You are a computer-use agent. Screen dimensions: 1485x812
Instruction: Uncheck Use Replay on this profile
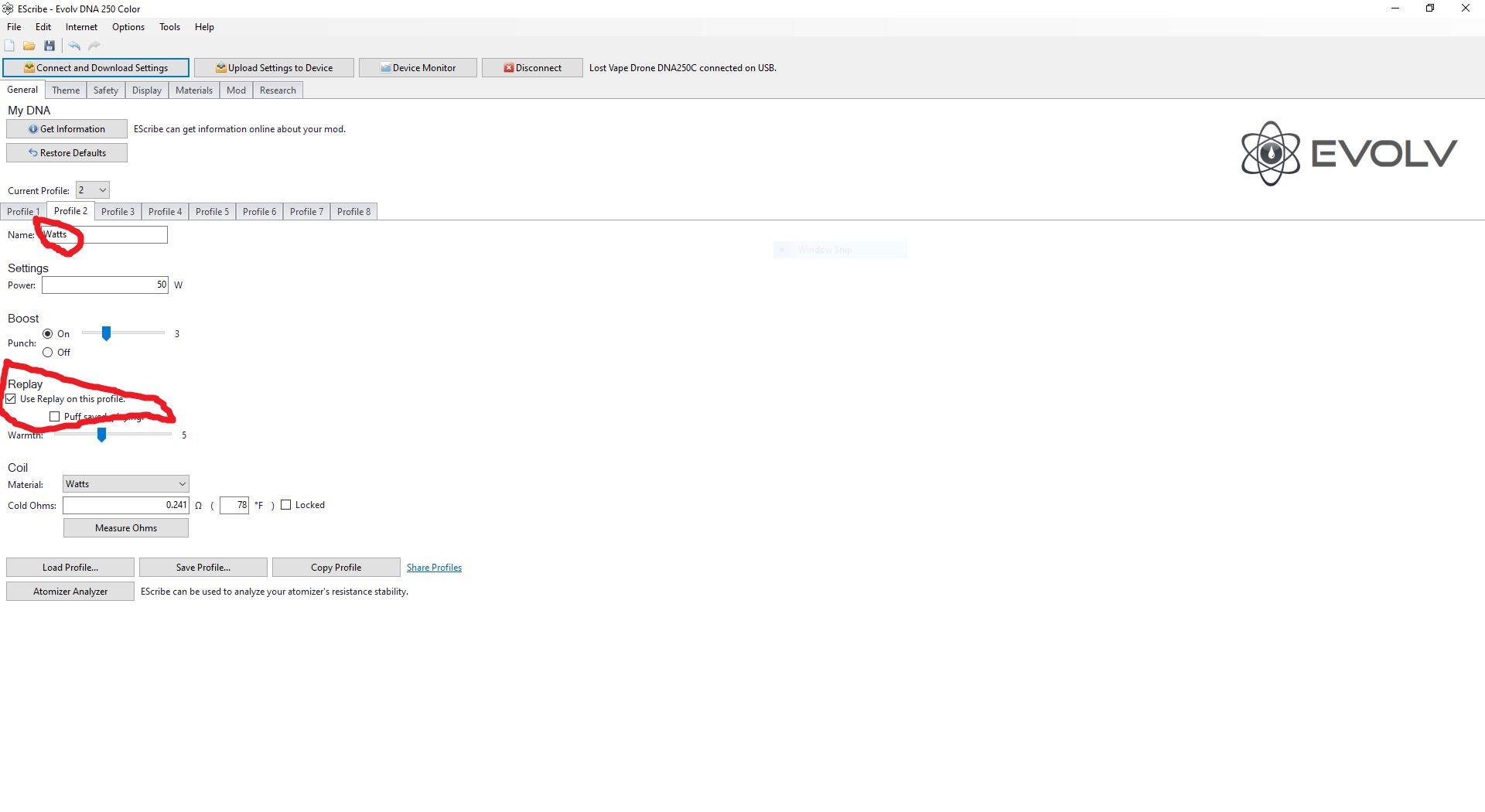[x=11, y=399]
